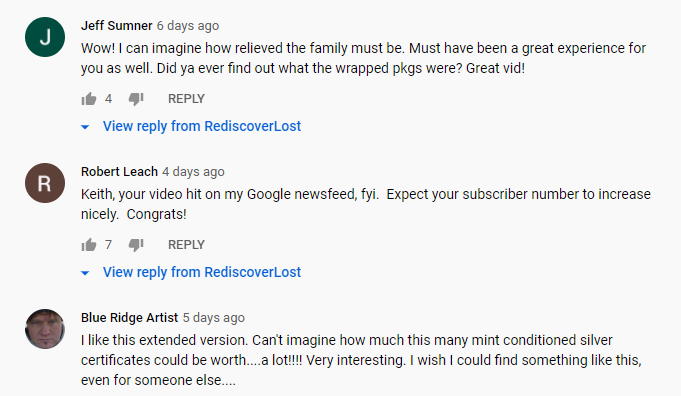
Task: Reply to Jeff Sumner's comment
Action: coord(186,99)
